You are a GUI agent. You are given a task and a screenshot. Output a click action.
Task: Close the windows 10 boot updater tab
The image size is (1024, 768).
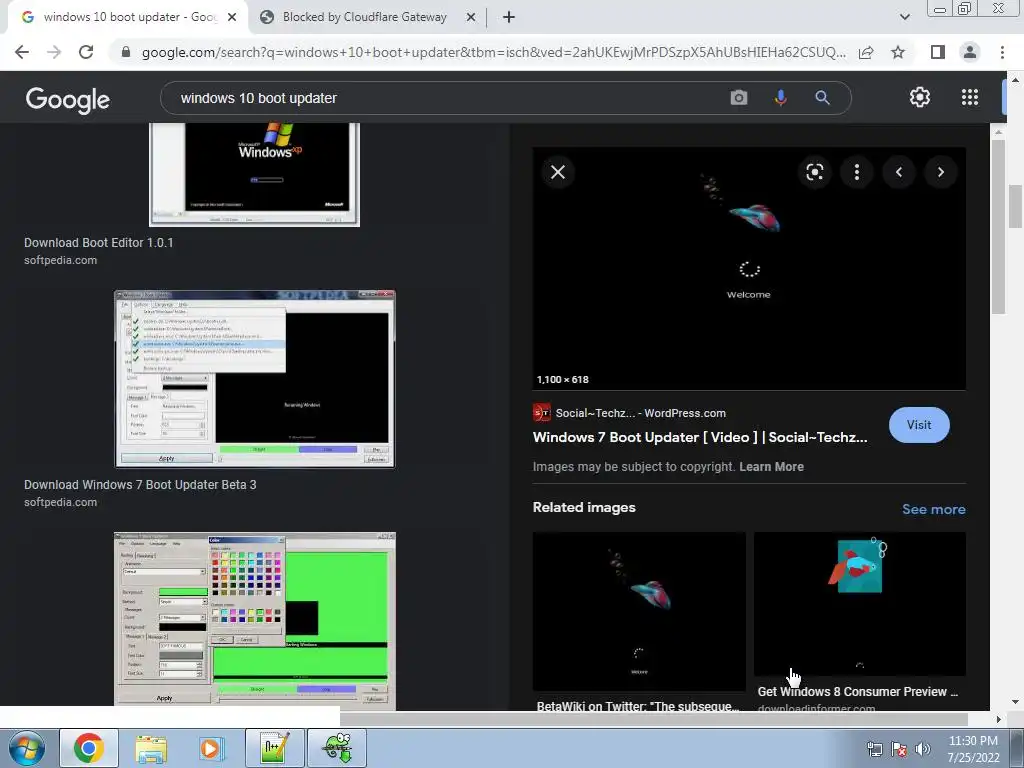[232, 18]
